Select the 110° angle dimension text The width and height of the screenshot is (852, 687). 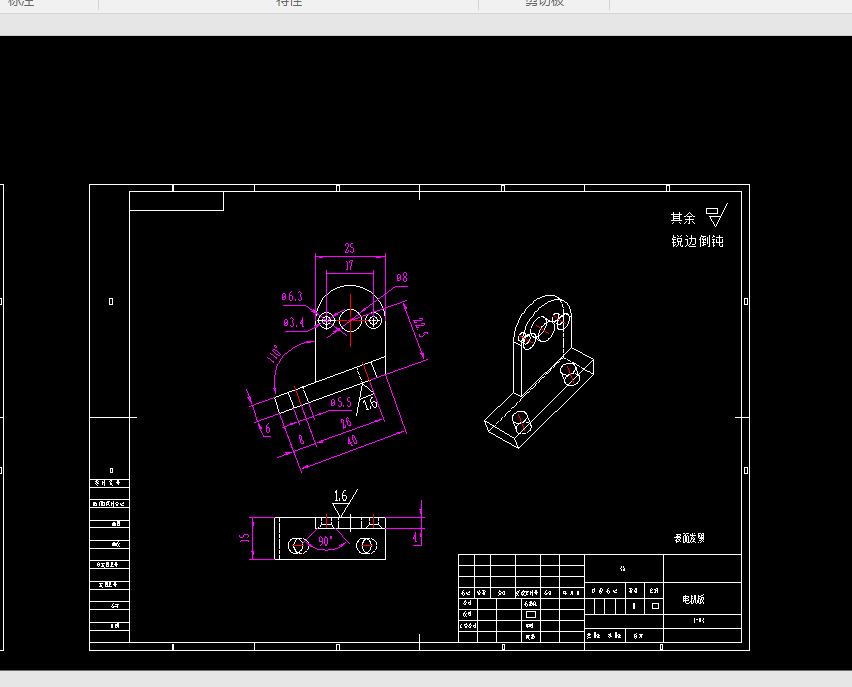click(x=273, y=354)
